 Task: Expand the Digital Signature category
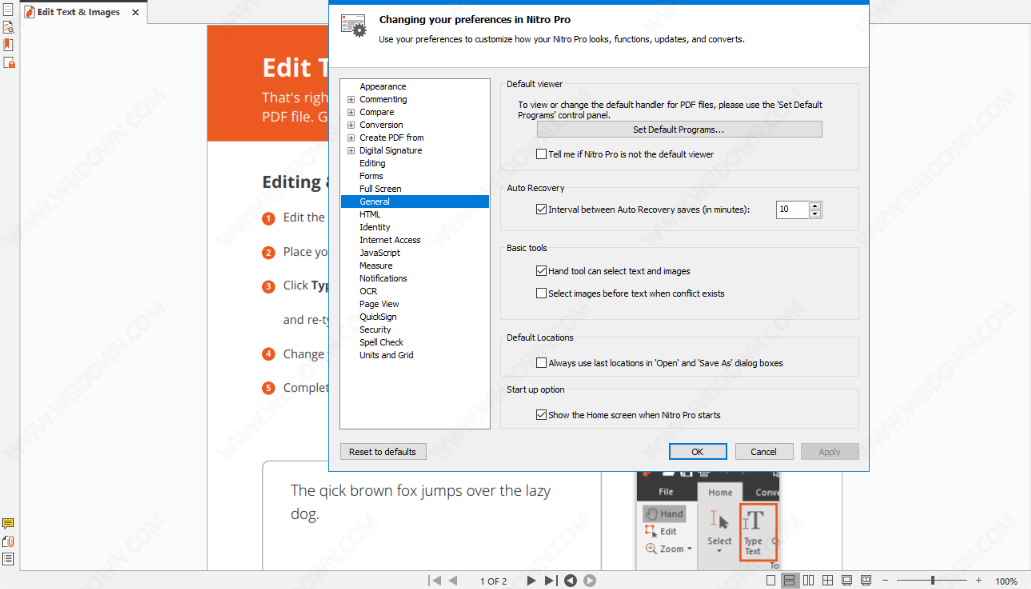click(351, 151)
